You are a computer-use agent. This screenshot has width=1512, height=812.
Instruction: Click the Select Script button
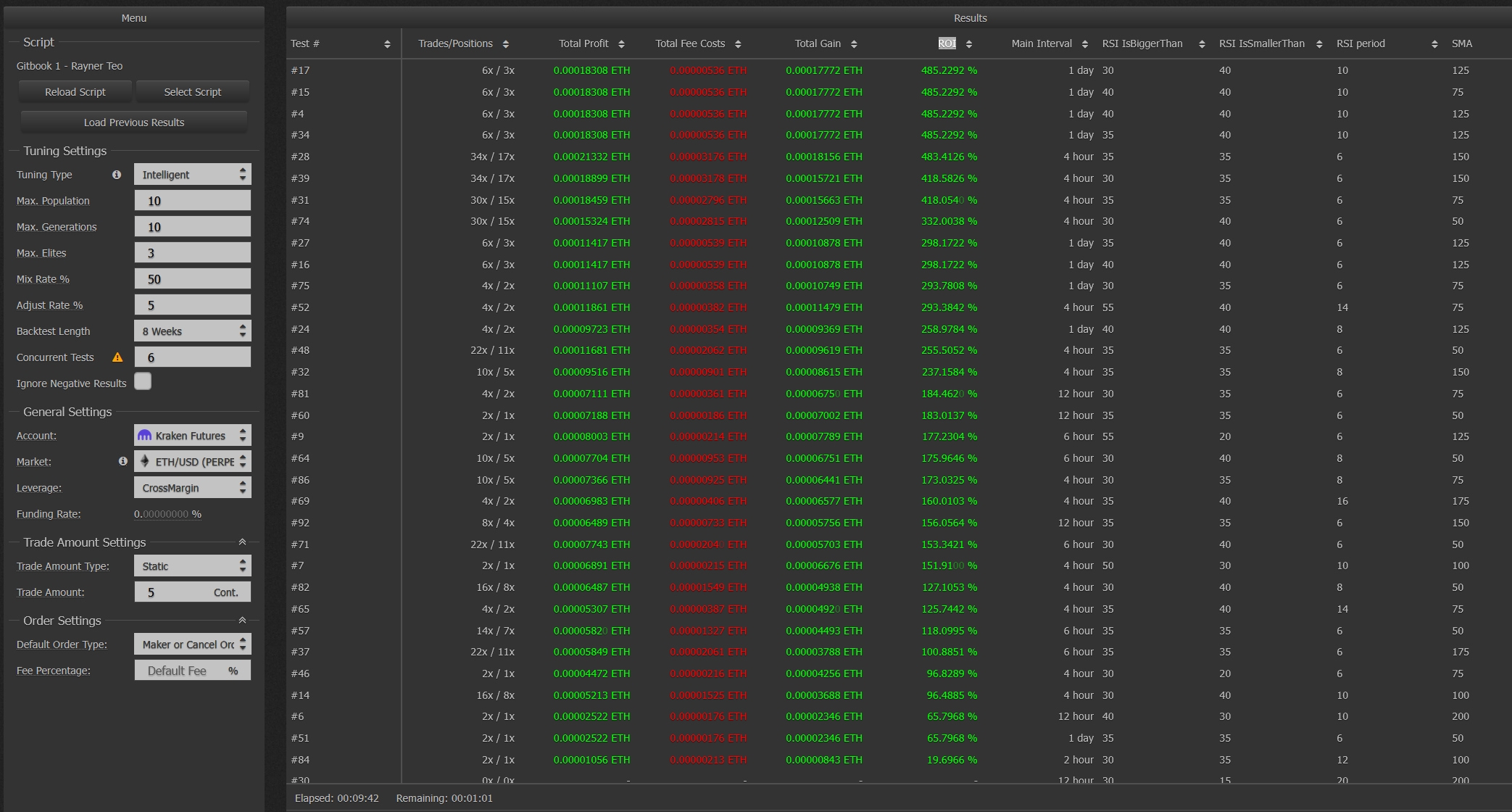[192, 92]
